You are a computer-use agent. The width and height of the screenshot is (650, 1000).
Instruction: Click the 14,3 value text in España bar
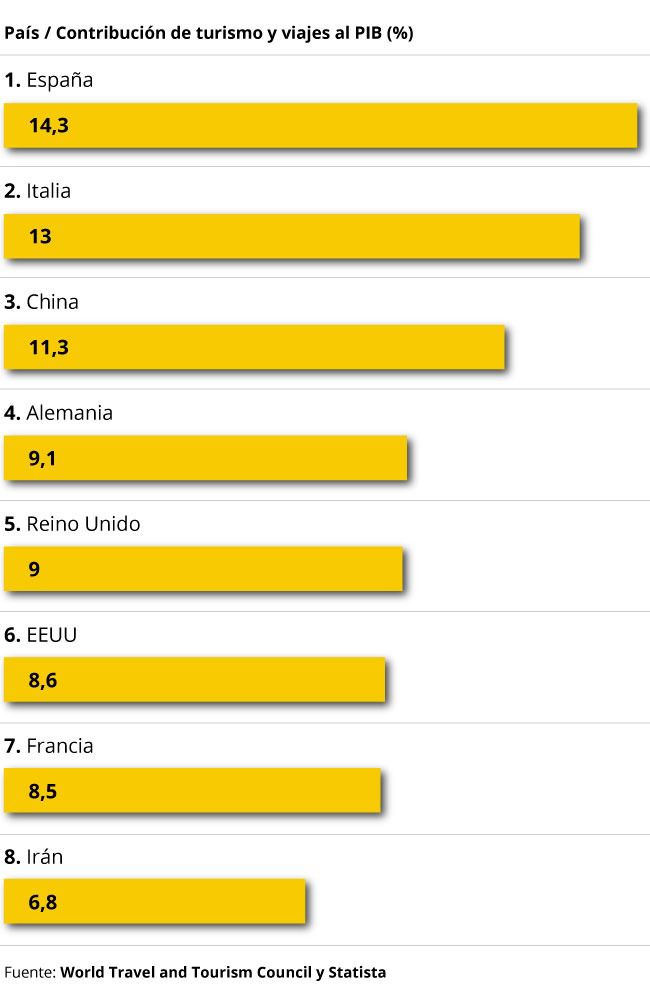[48, 126]
